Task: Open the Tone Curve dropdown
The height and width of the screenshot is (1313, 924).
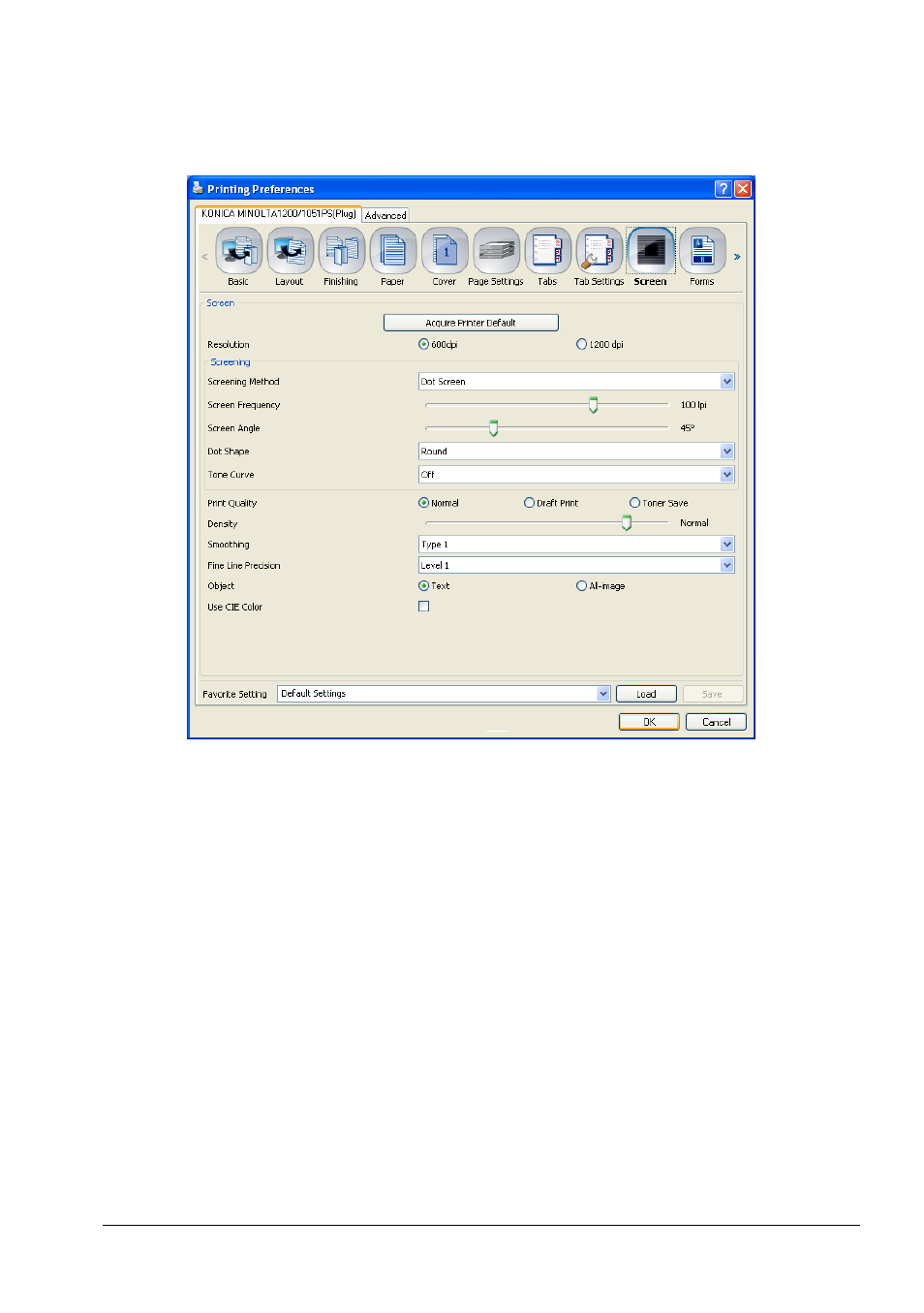Action: click(x=576, y=475)
